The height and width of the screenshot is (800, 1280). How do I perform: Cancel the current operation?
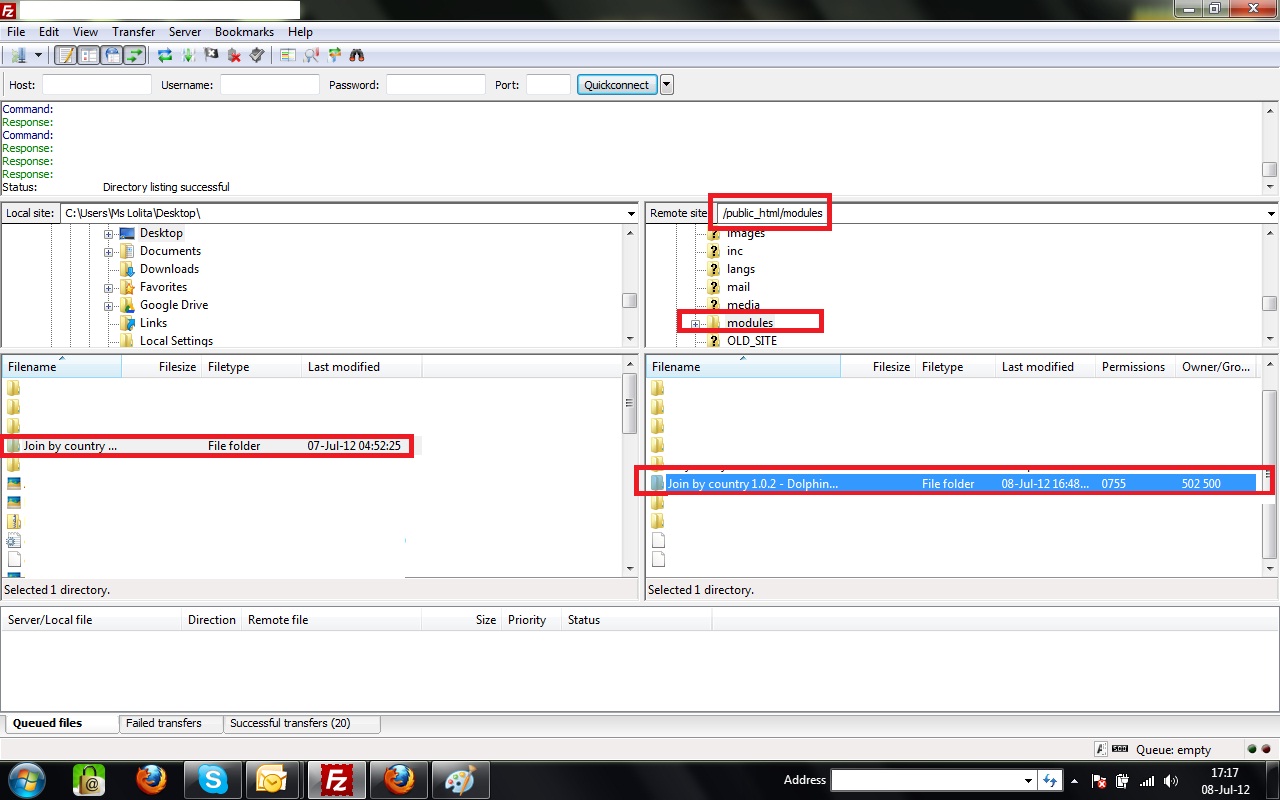tap(211, 56)
